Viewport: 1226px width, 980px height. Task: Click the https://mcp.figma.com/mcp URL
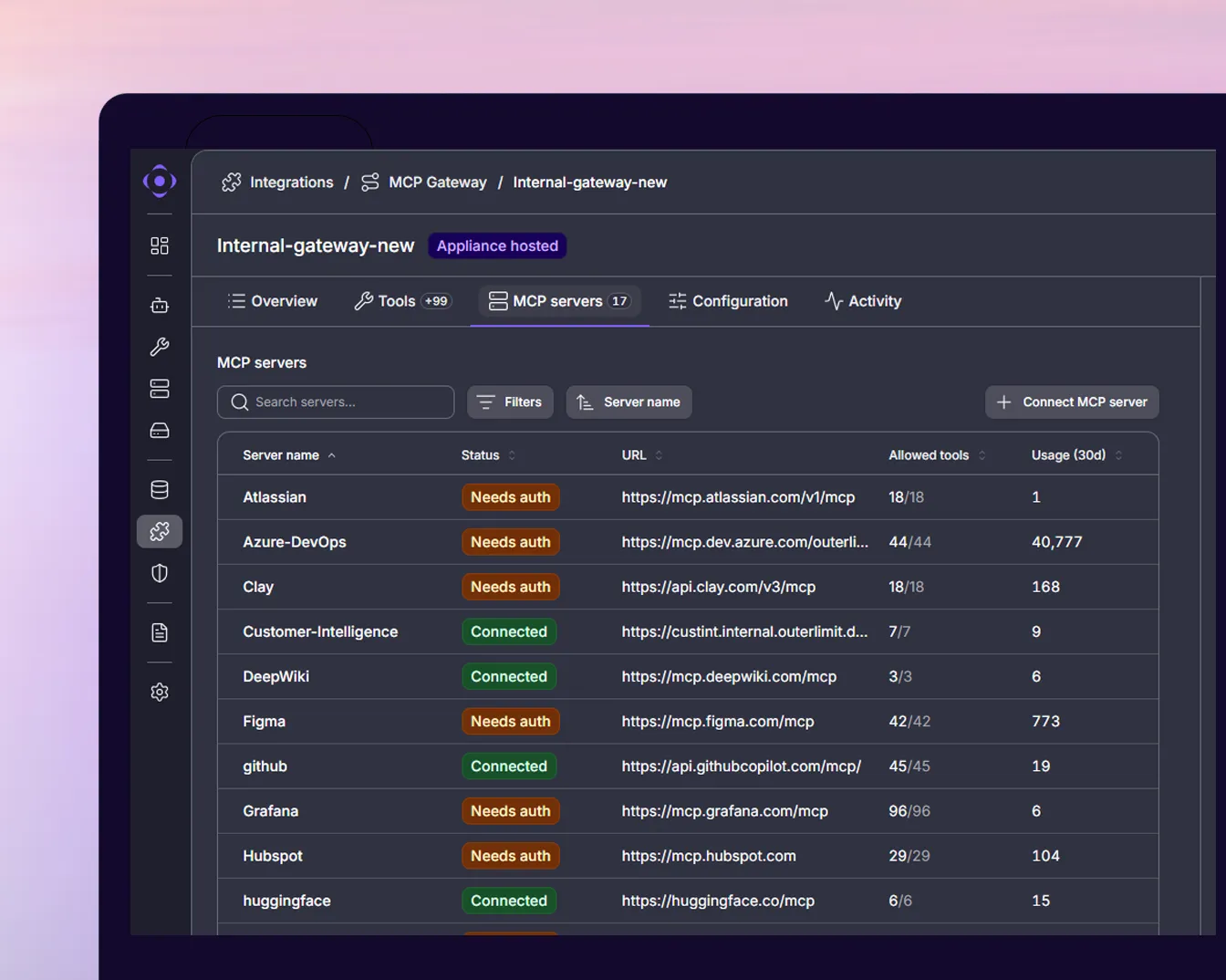(718, 721)
